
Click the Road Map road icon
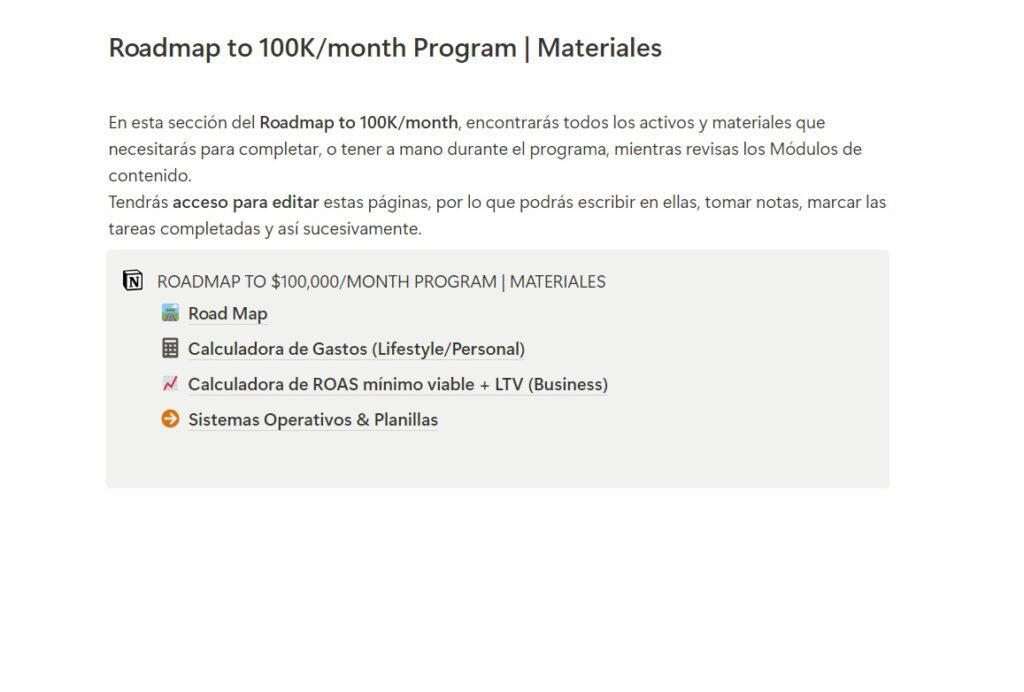170,313
